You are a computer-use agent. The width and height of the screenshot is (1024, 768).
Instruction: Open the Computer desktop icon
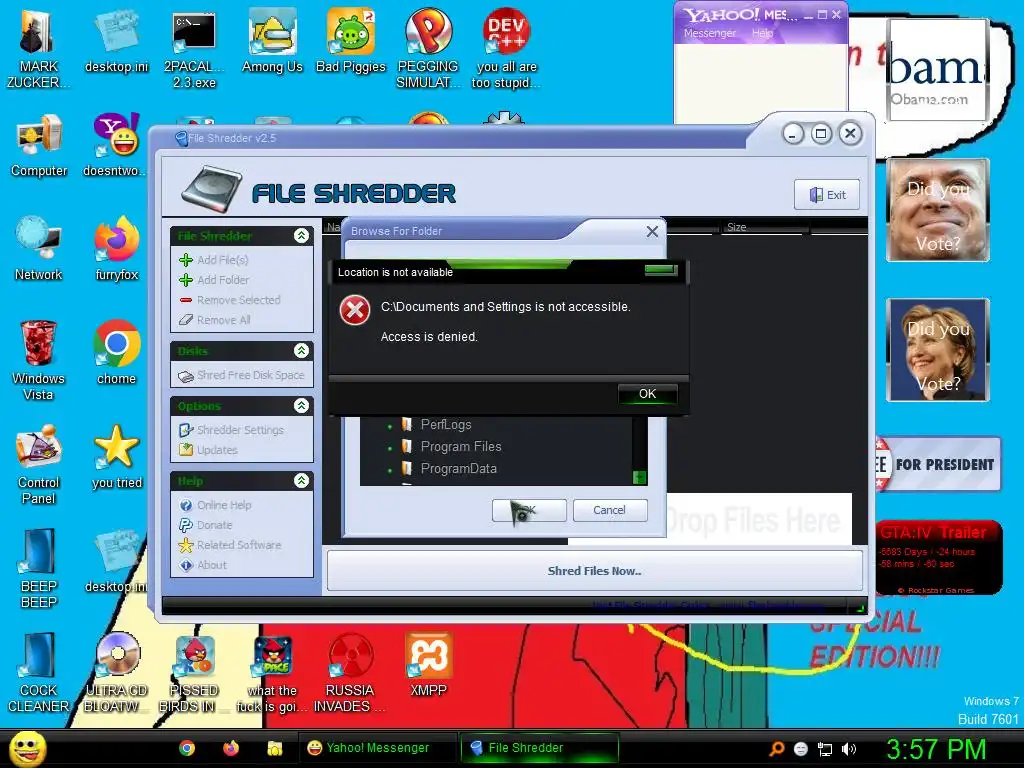39,145
